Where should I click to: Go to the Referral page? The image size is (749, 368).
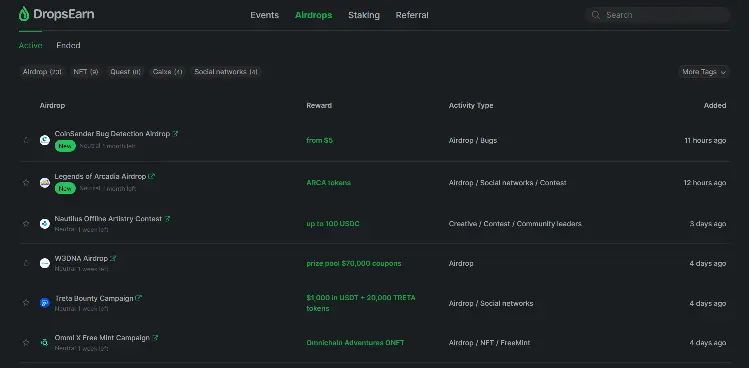click(412, 15)
